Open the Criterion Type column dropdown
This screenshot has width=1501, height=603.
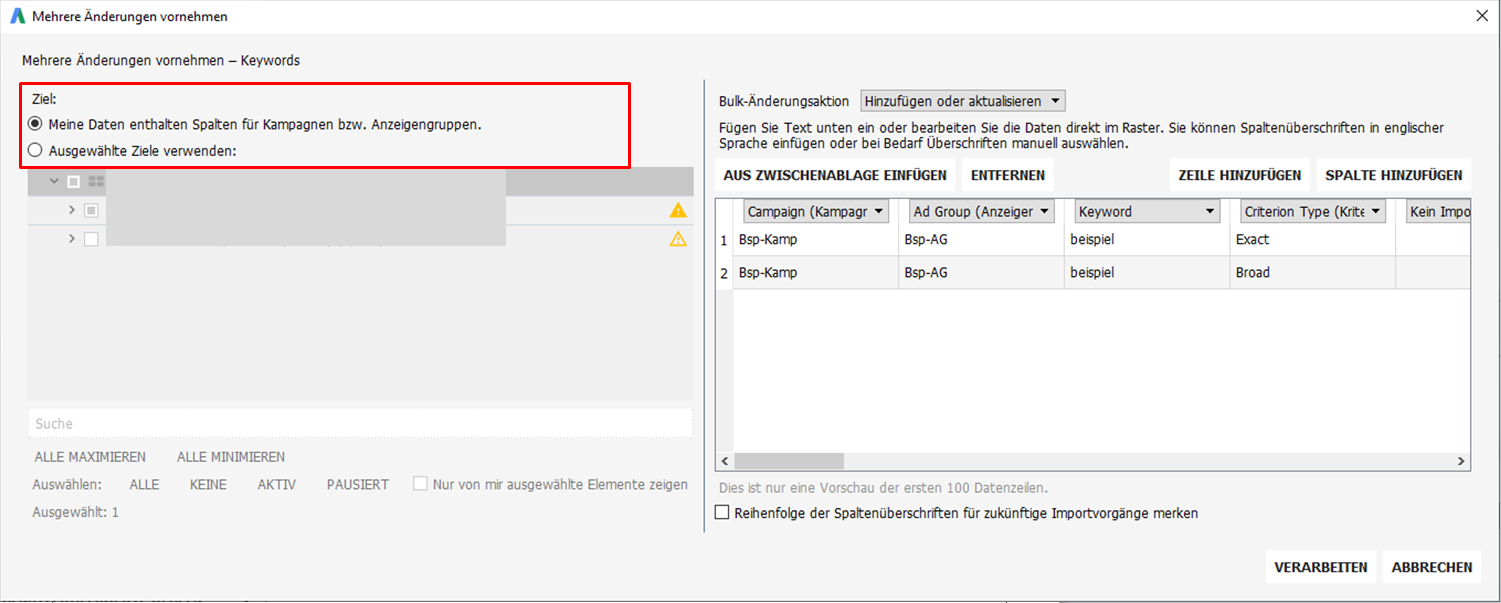1375,211
